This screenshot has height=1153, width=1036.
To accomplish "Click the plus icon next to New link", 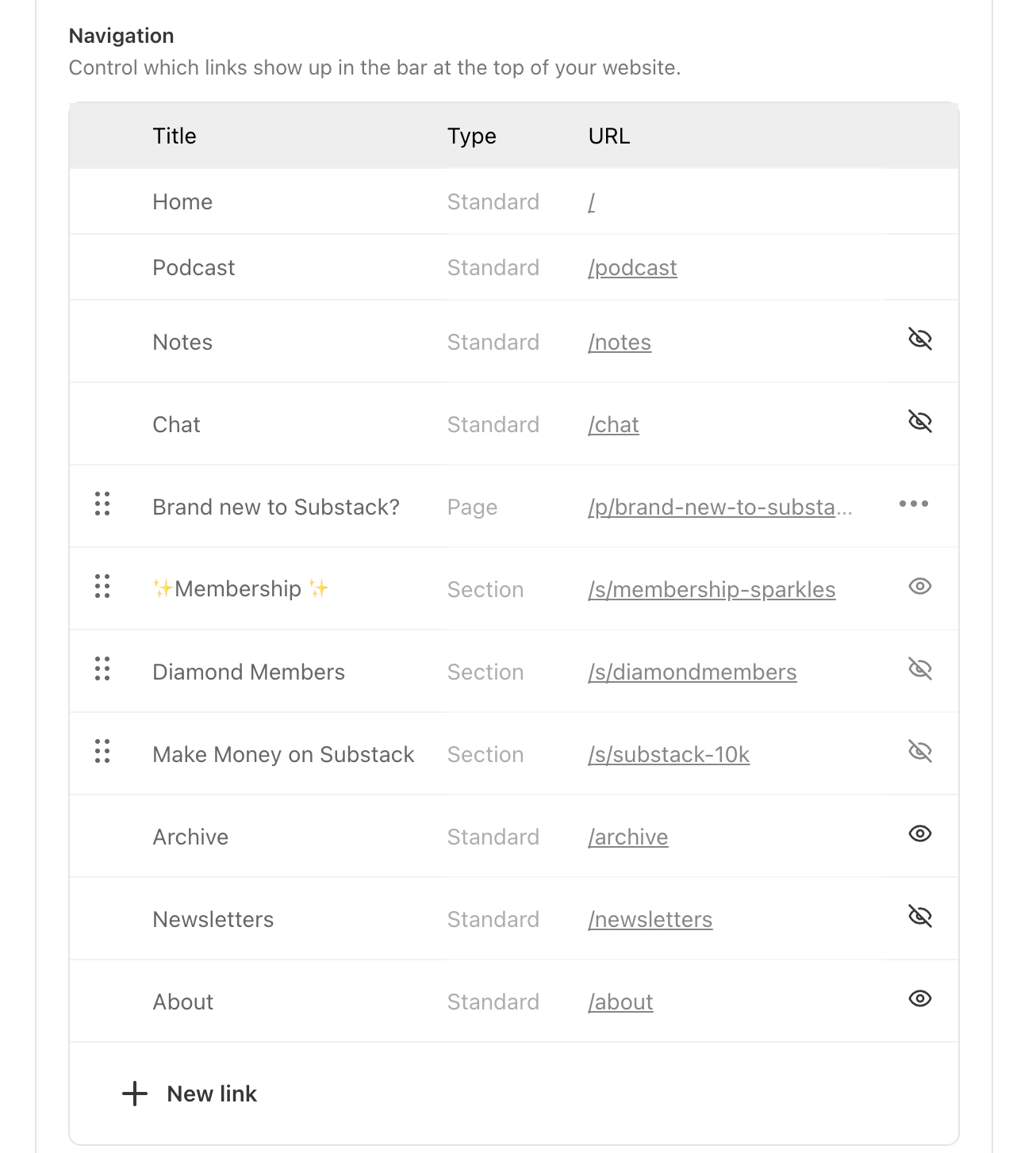I will 133,1094.
